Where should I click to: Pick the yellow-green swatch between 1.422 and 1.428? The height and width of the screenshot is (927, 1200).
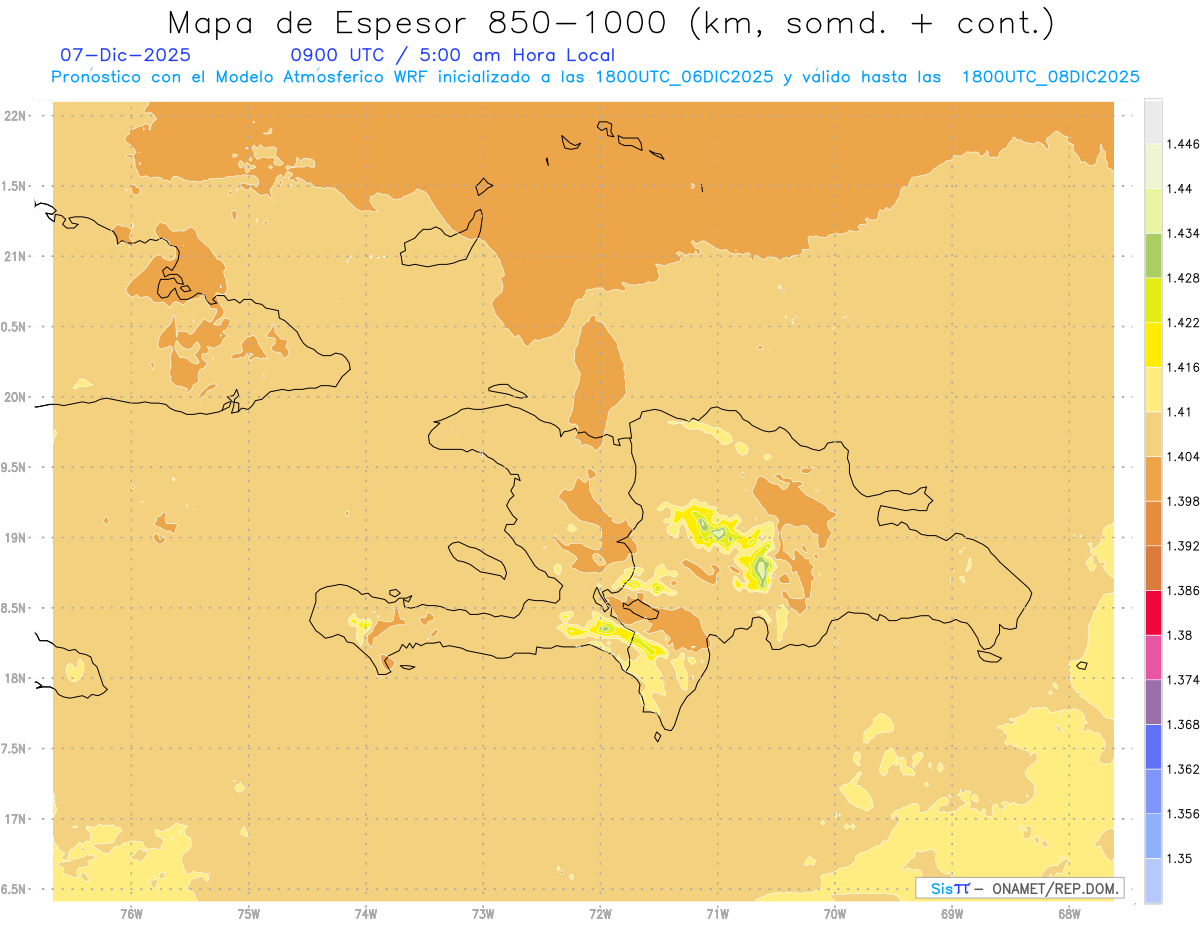point(1153,300)
